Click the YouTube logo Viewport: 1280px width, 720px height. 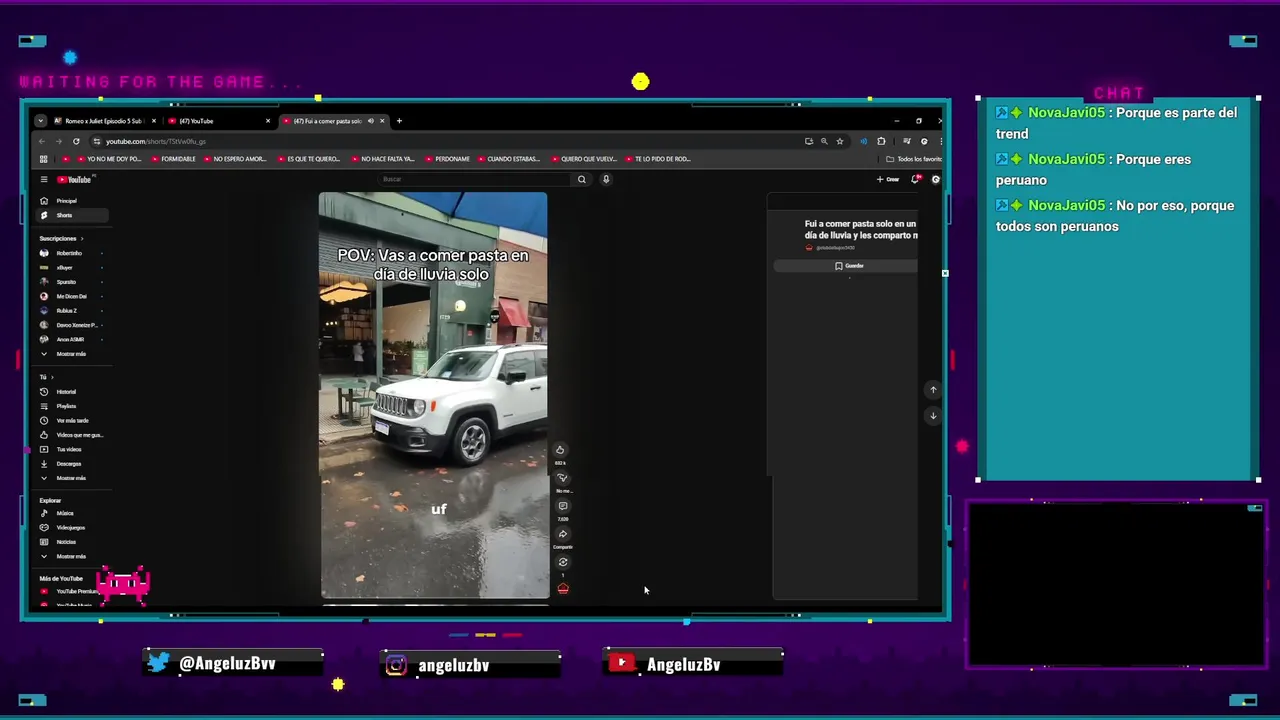click(x=74, y=179)
